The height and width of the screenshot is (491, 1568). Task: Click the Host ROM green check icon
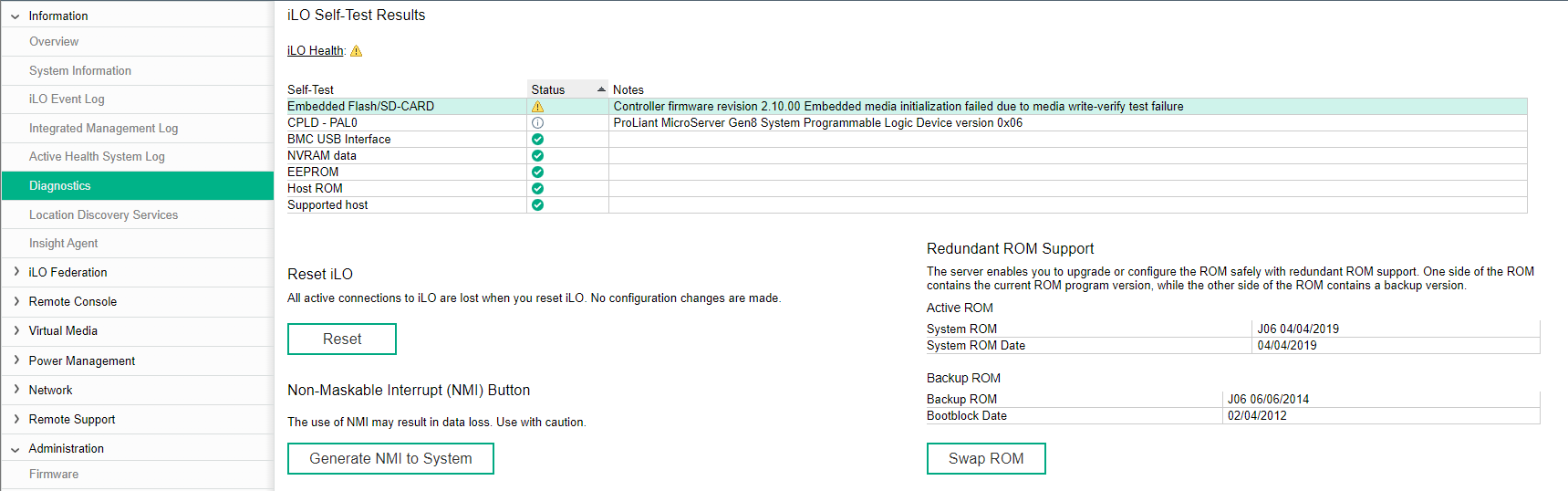(537, 189)
